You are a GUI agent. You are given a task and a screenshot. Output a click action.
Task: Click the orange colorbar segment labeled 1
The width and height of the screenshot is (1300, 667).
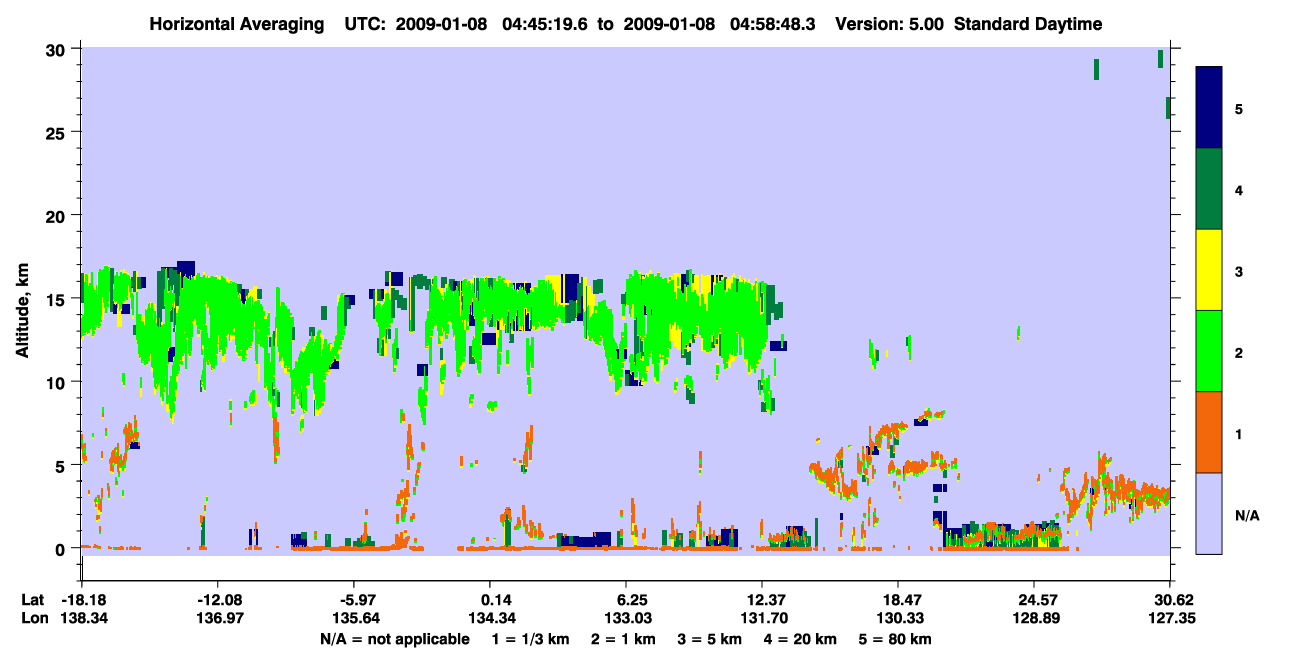point(1209,432)
